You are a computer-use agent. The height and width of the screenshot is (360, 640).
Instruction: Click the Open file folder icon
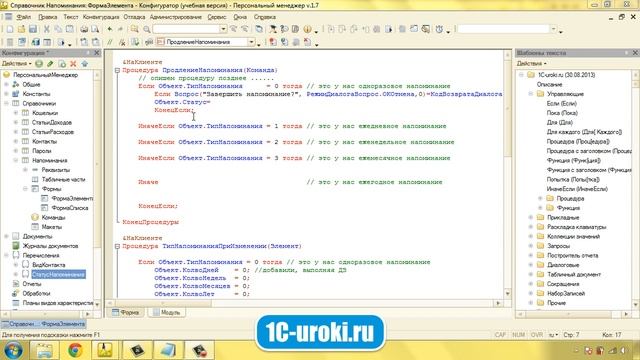21,29
